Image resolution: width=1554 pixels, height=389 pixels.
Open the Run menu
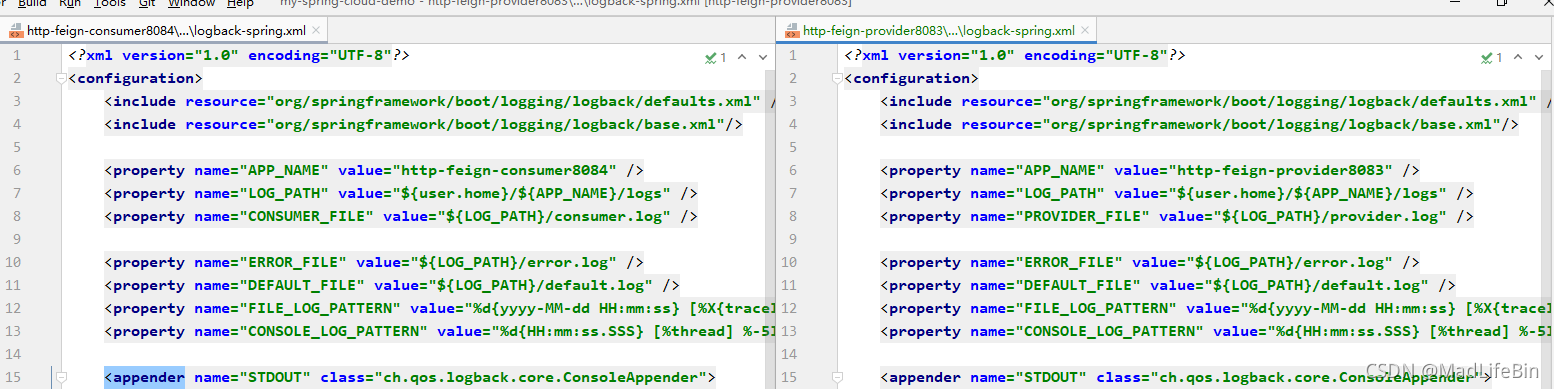(70, 3)
